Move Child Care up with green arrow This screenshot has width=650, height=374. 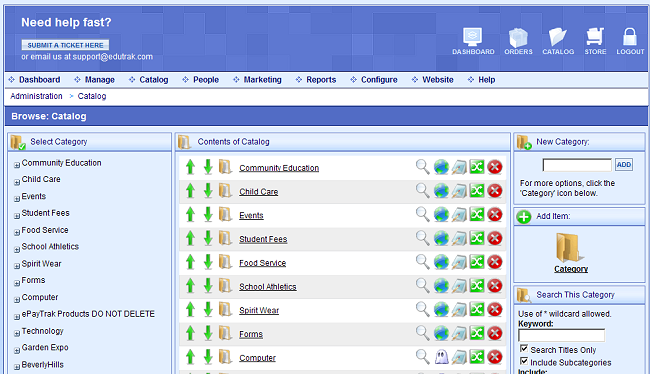(x=190, y=191)
